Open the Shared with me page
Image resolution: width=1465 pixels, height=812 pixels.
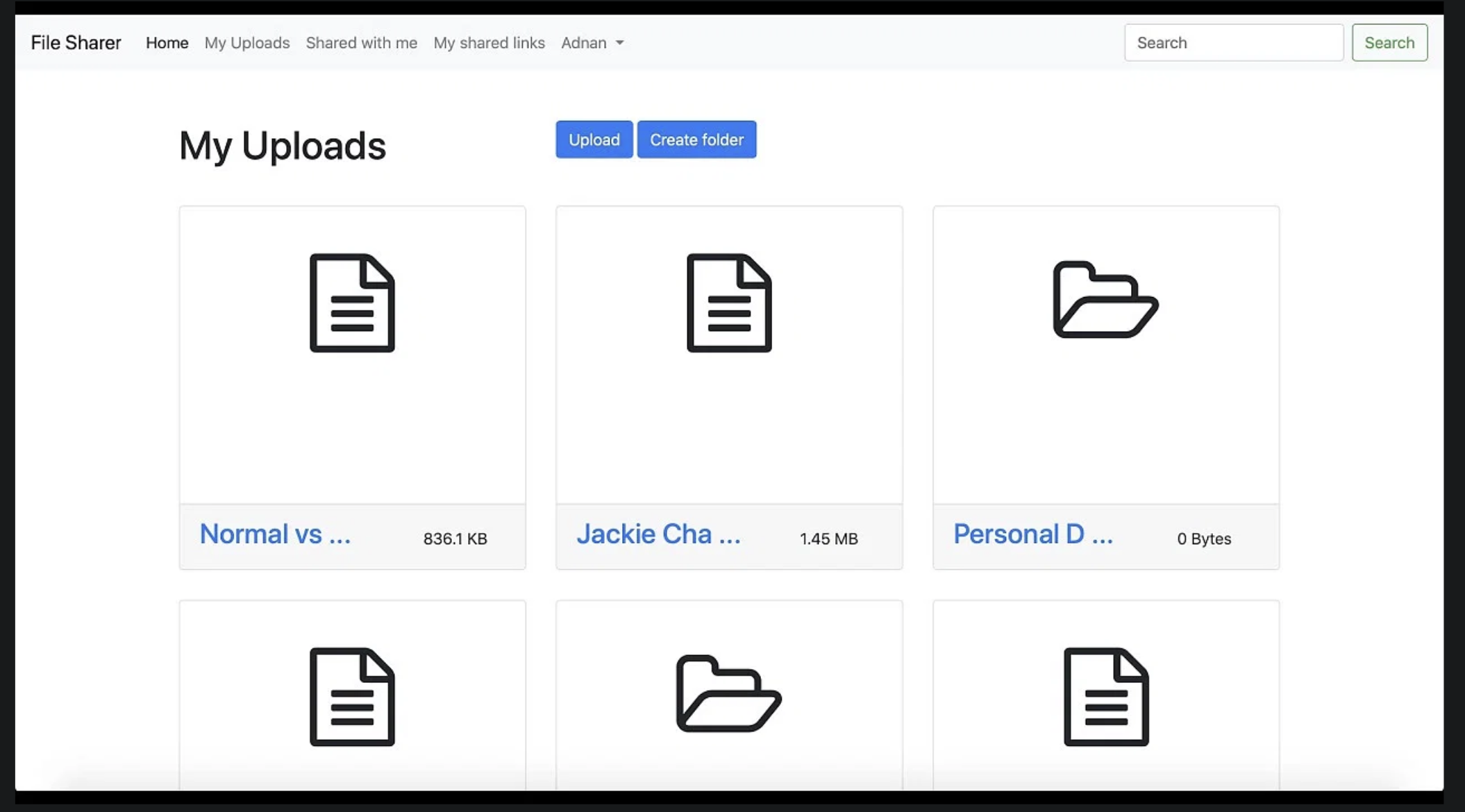[x=361, y=43]
